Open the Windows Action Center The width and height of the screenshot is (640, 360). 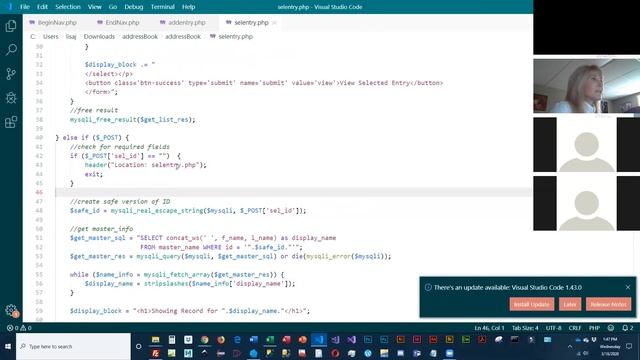(x=629, y=347)
